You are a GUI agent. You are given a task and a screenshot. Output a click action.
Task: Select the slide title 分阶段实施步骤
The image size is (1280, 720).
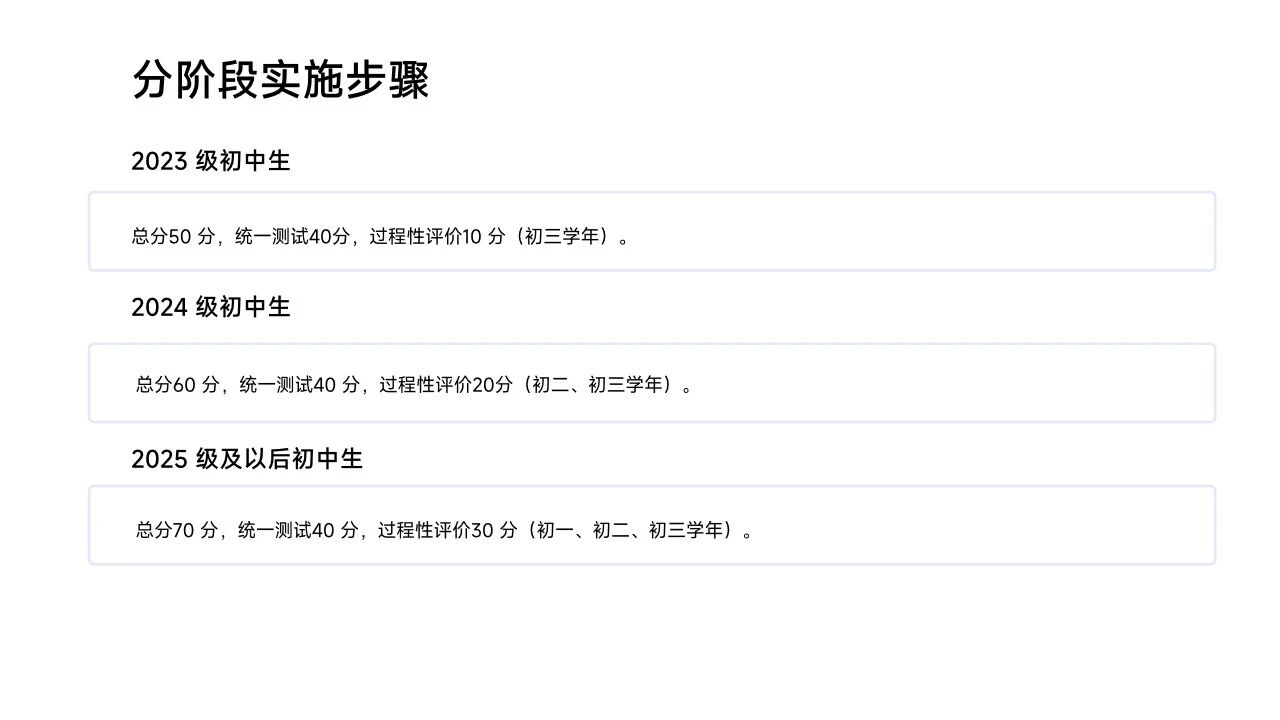click(x=280, y=80)
